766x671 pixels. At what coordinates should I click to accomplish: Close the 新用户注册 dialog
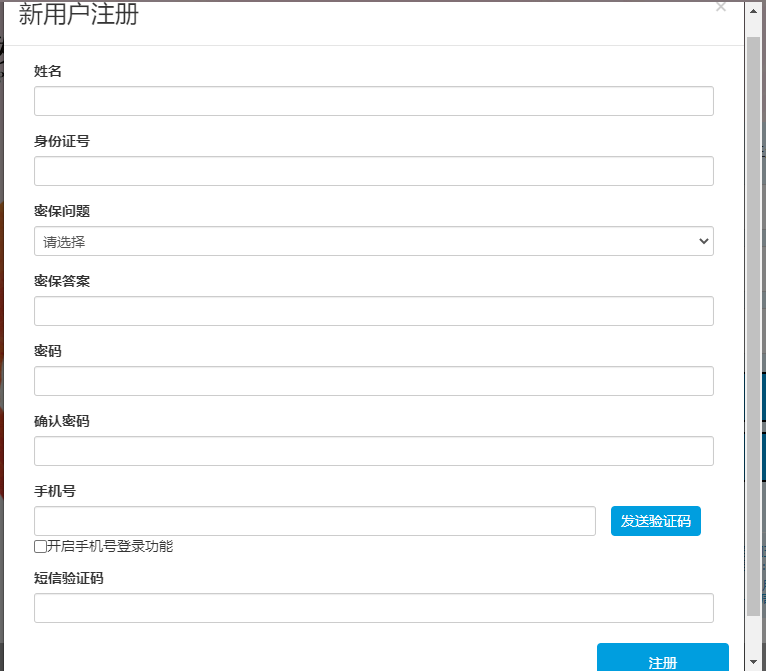(721, 7)
